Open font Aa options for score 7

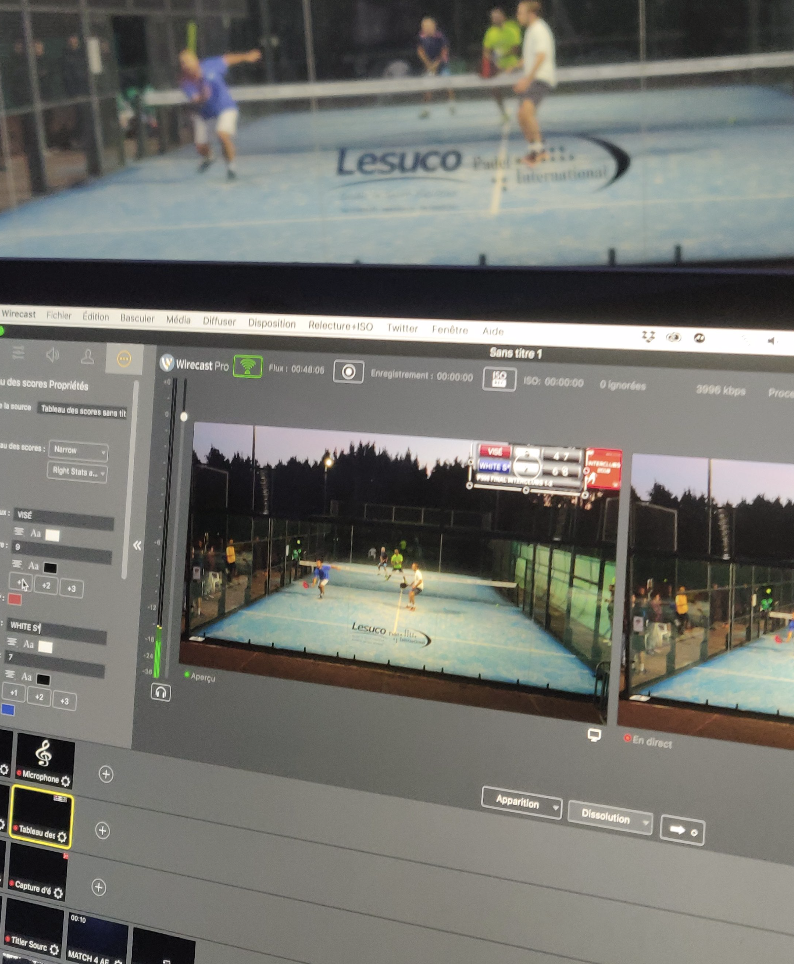click(x=26, y=676)
